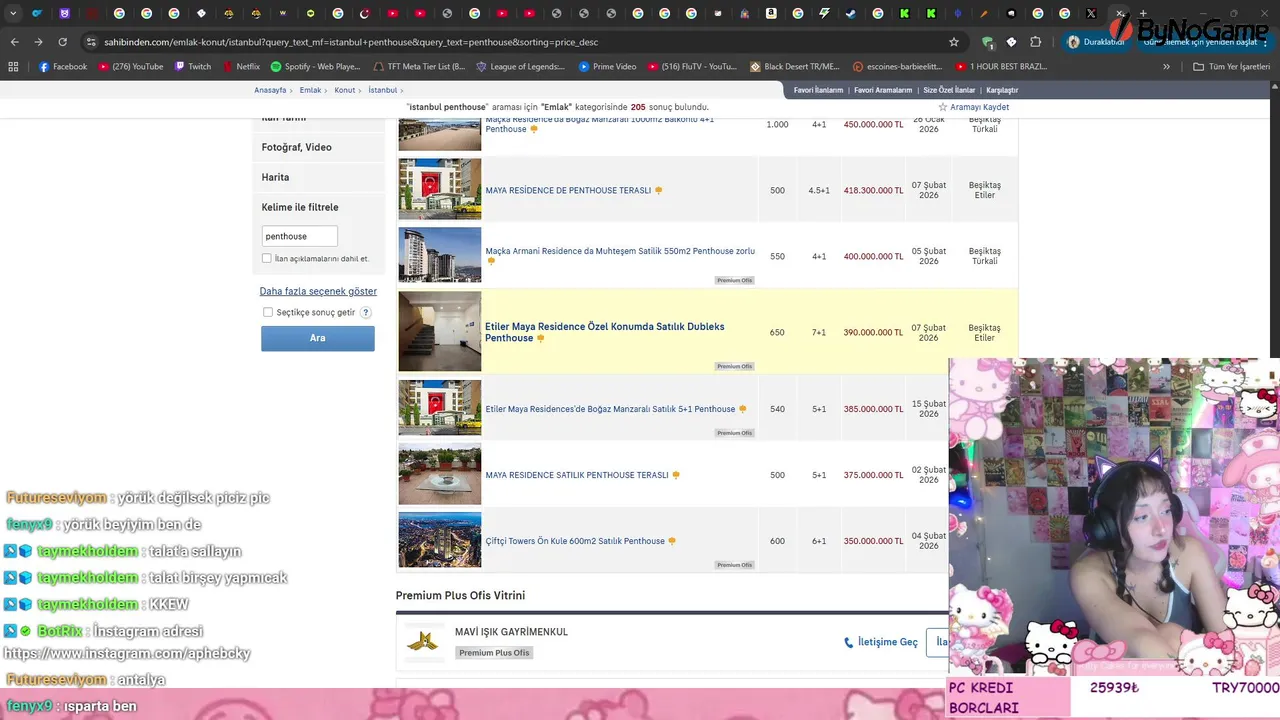
Task: Expand hidden bookmarks with the chevron
Action: click(1166, 67)
